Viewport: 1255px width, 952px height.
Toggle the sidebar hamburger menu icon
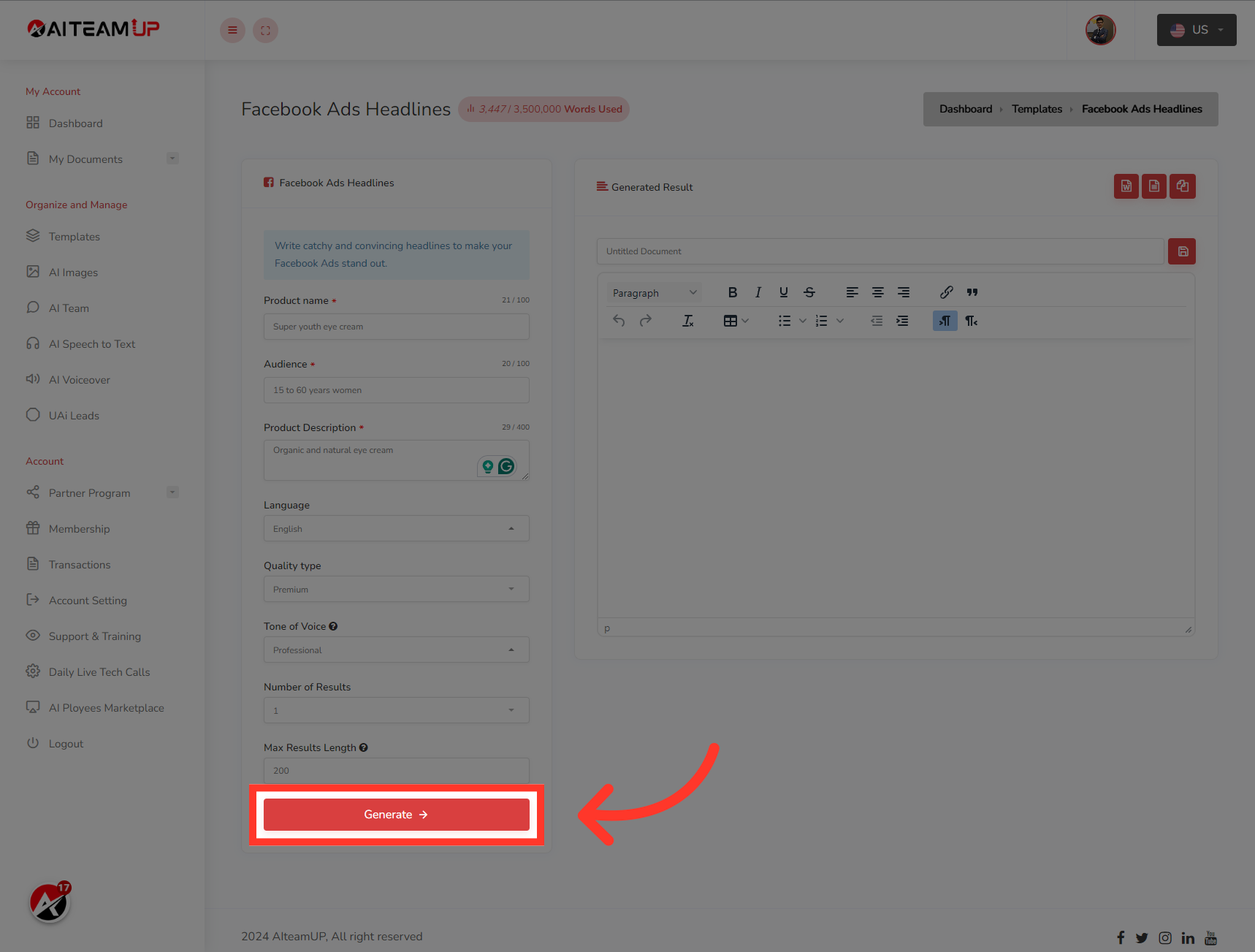[x=232, y=30]
